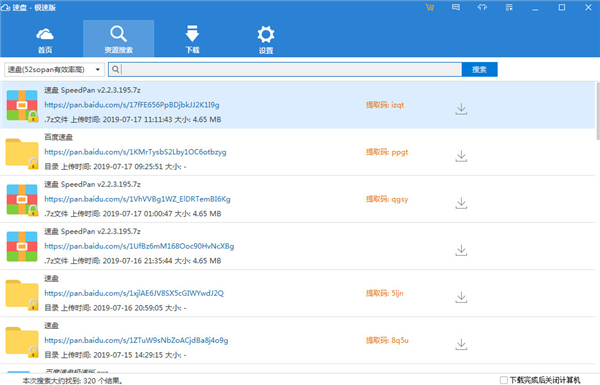The width and height of the screenshot is (600, 385).
Task: Download the folder with extraction code 5ljn
Action: click(461, 297)
